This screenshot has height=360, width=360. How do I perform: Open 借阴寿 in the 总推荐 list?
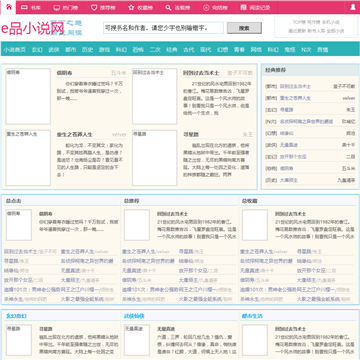[129, 280]
